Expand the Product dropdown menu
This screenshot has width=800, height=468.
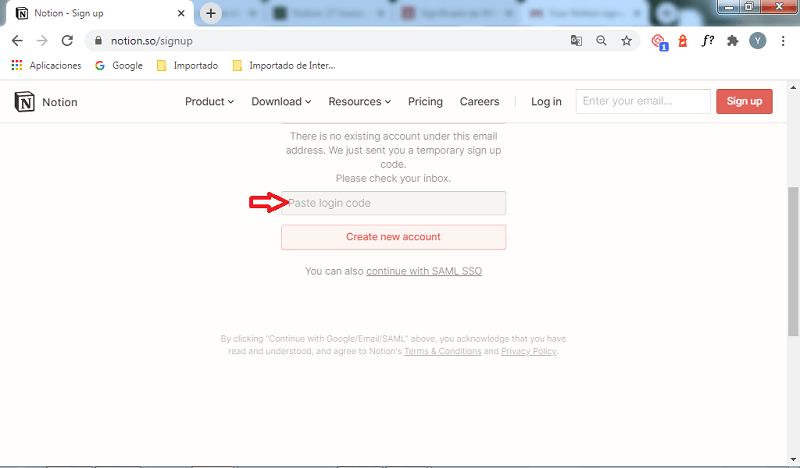(x=209, y=102)
